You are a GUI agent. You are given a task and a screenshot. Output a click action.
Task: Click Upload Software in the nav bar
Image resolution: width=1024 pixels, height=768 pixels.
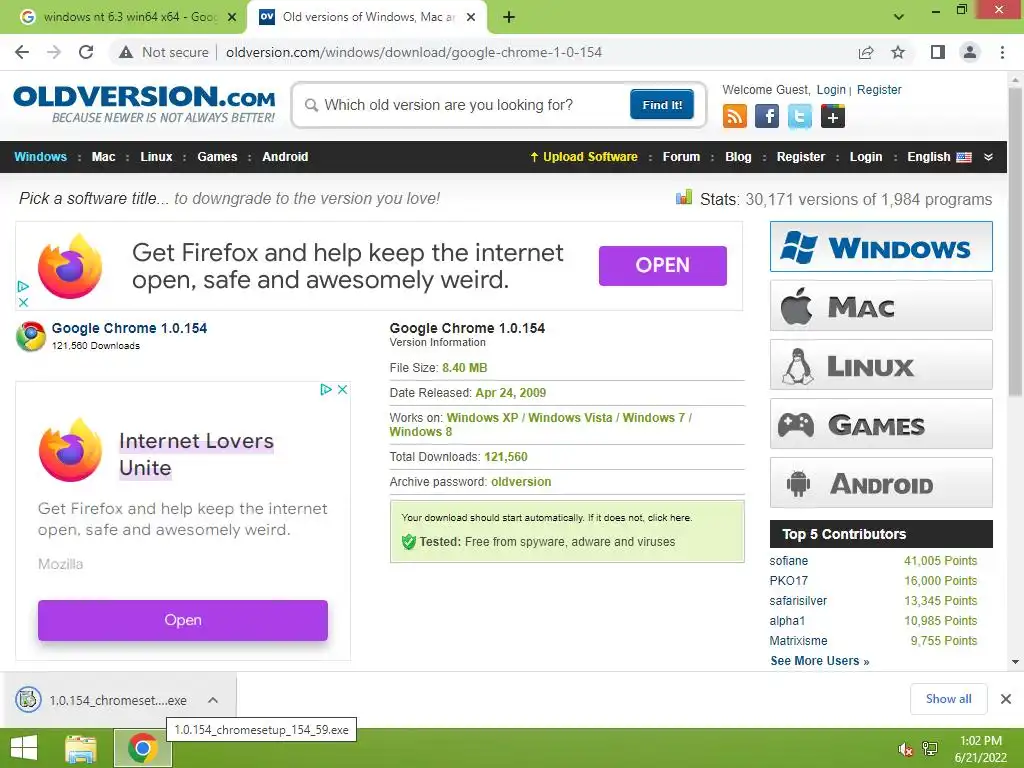583,157
